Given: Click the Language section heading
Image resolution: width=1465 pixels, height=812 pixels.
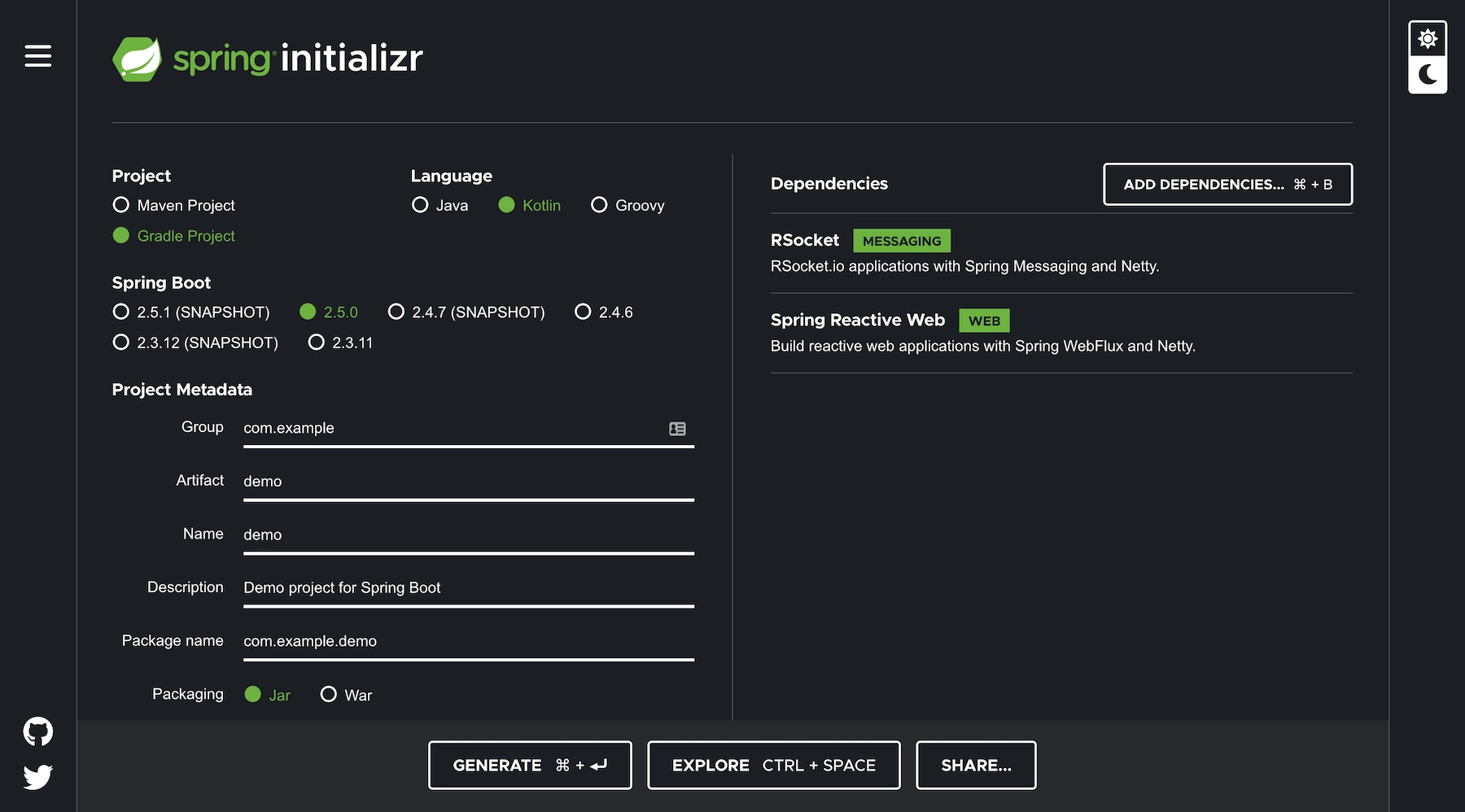Looking at the screenshot, I should coord(452,176).
